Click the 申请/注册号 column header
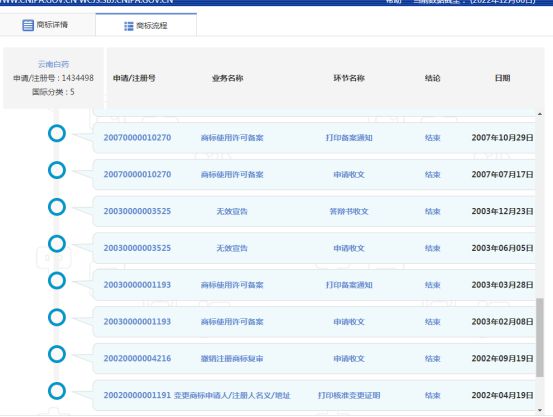The height and width of the screenshot is (417, 553). tap(134, 78)
